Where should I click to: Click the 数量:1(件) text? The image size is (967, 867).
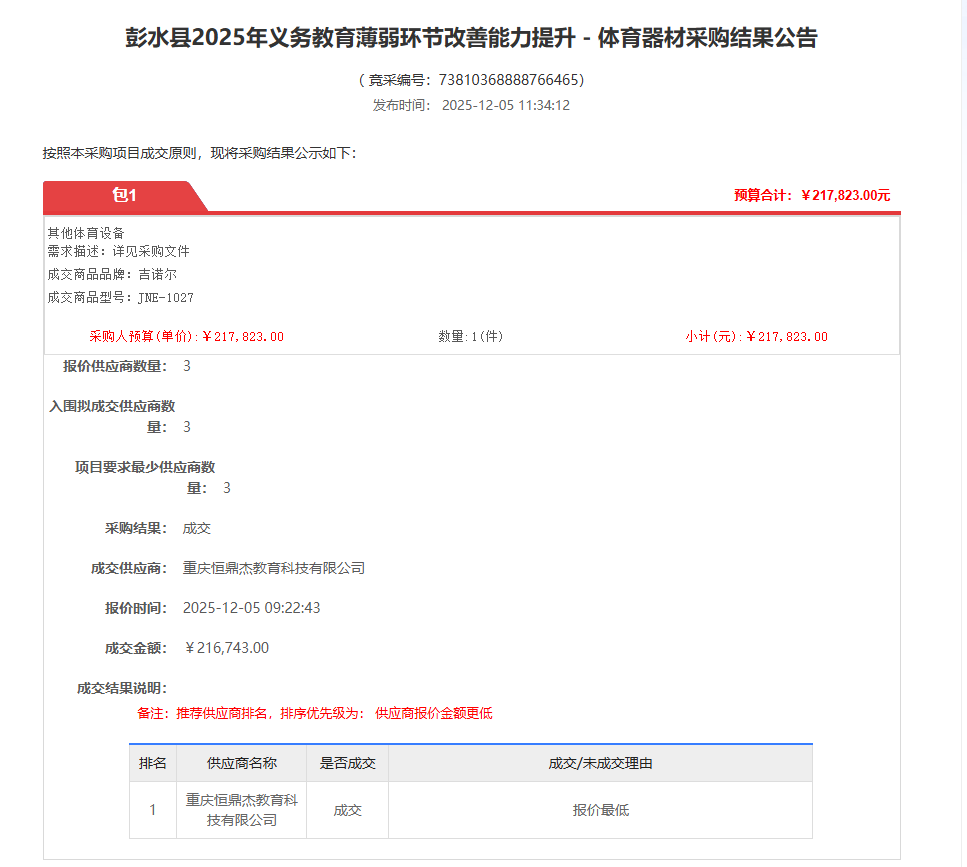[471, 337]
